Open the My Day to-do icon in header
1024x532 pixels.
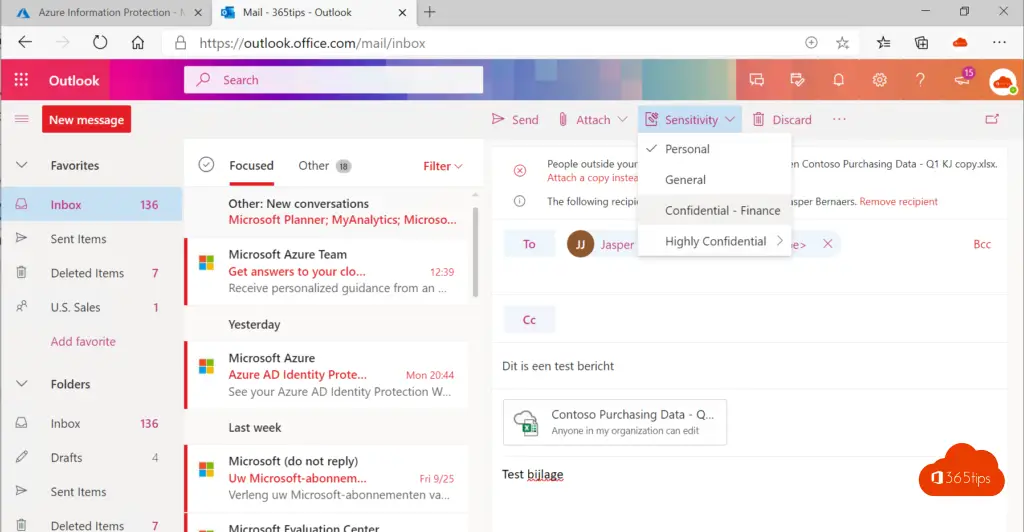(797, 80)
